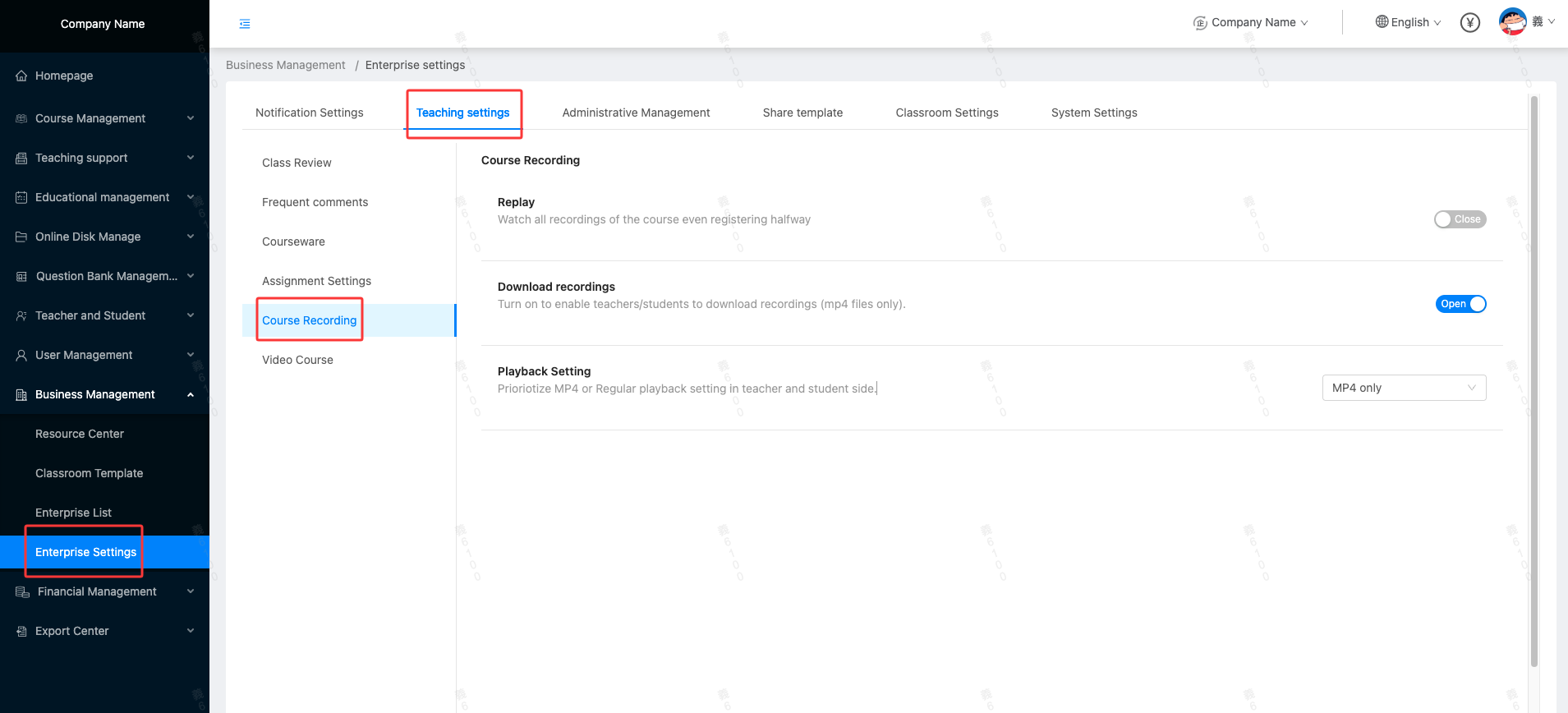Image resolution: width=1568 pixels, height=713 pixels.
Task: Open the MP4 only playback dropdown
Action: coord(1404,388)
